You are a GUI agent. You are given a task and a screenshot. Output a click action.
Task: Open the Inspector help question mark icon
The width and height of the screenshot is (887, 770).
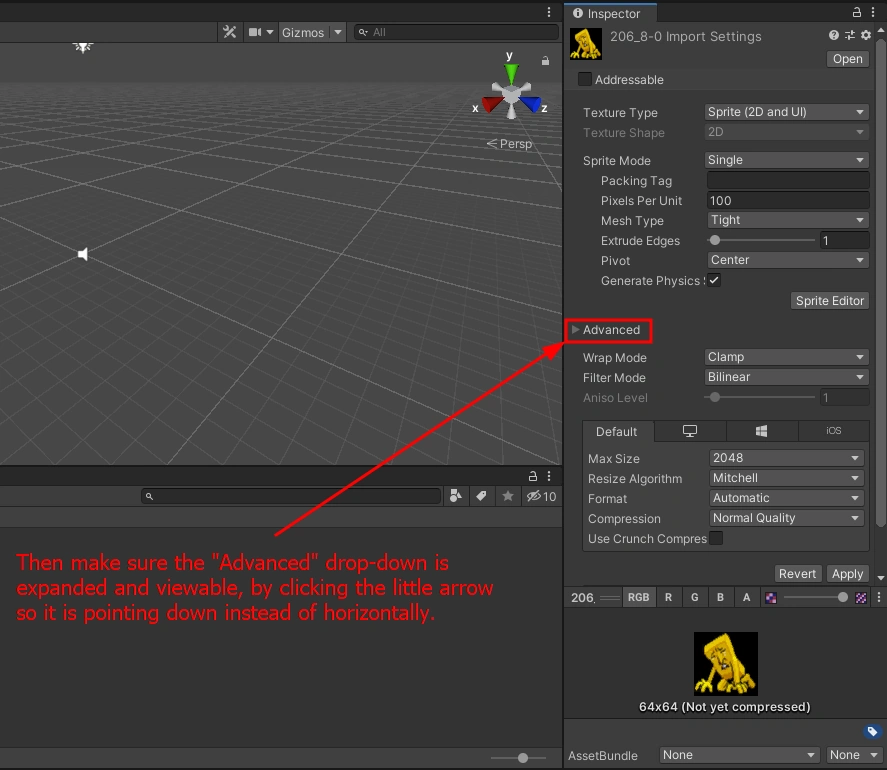pos(834,36)
